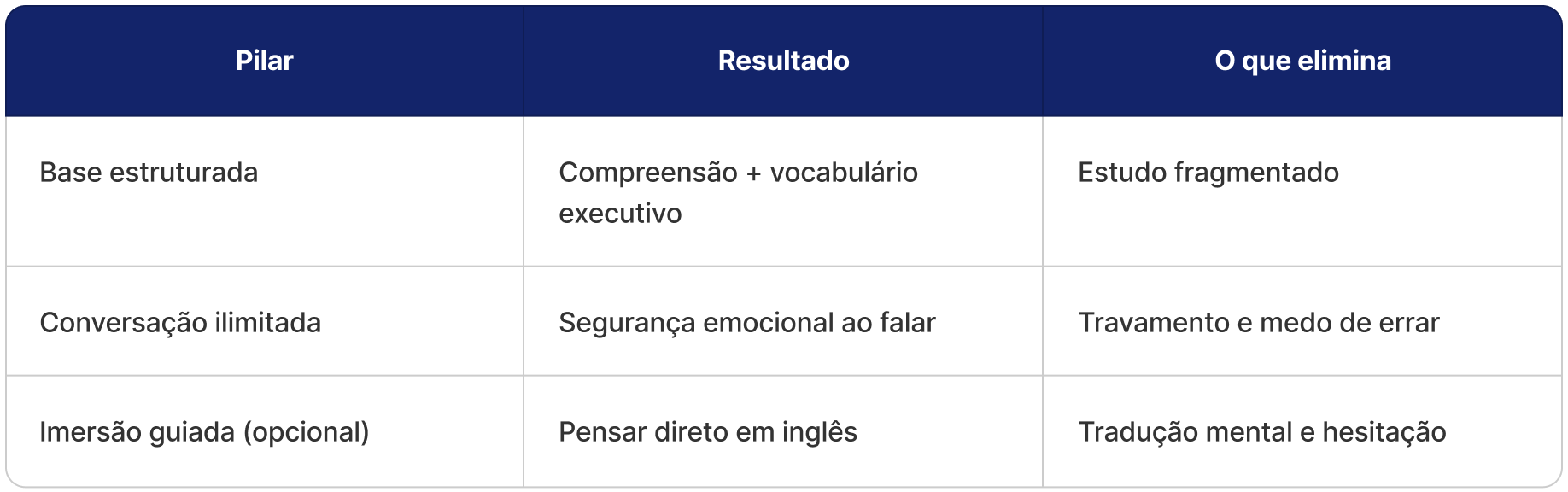Select the 'Base estruturada' cell
The image size is (1568, 492).
149,173
